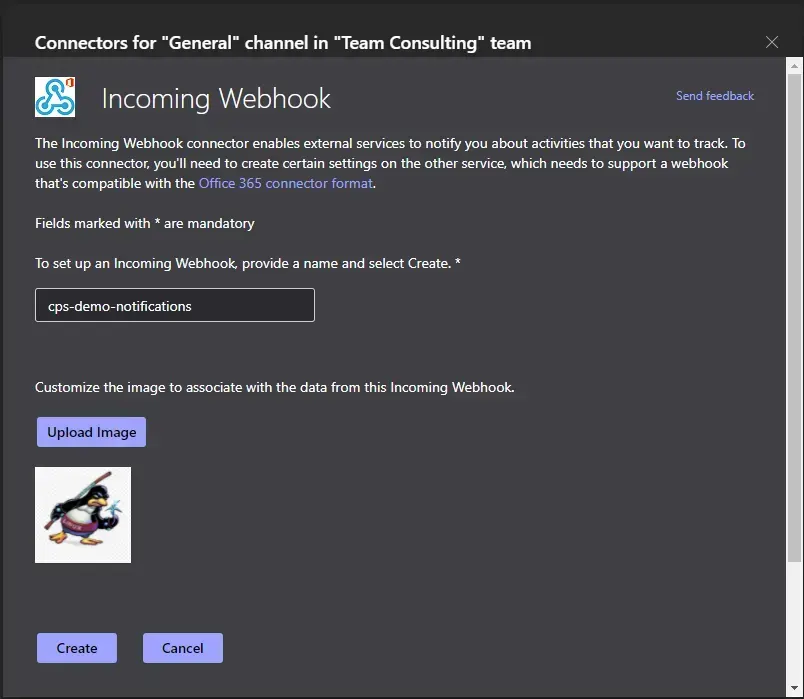Create the incoming webhook
Viewport: 804px width, 699px height.
point(77,648)
